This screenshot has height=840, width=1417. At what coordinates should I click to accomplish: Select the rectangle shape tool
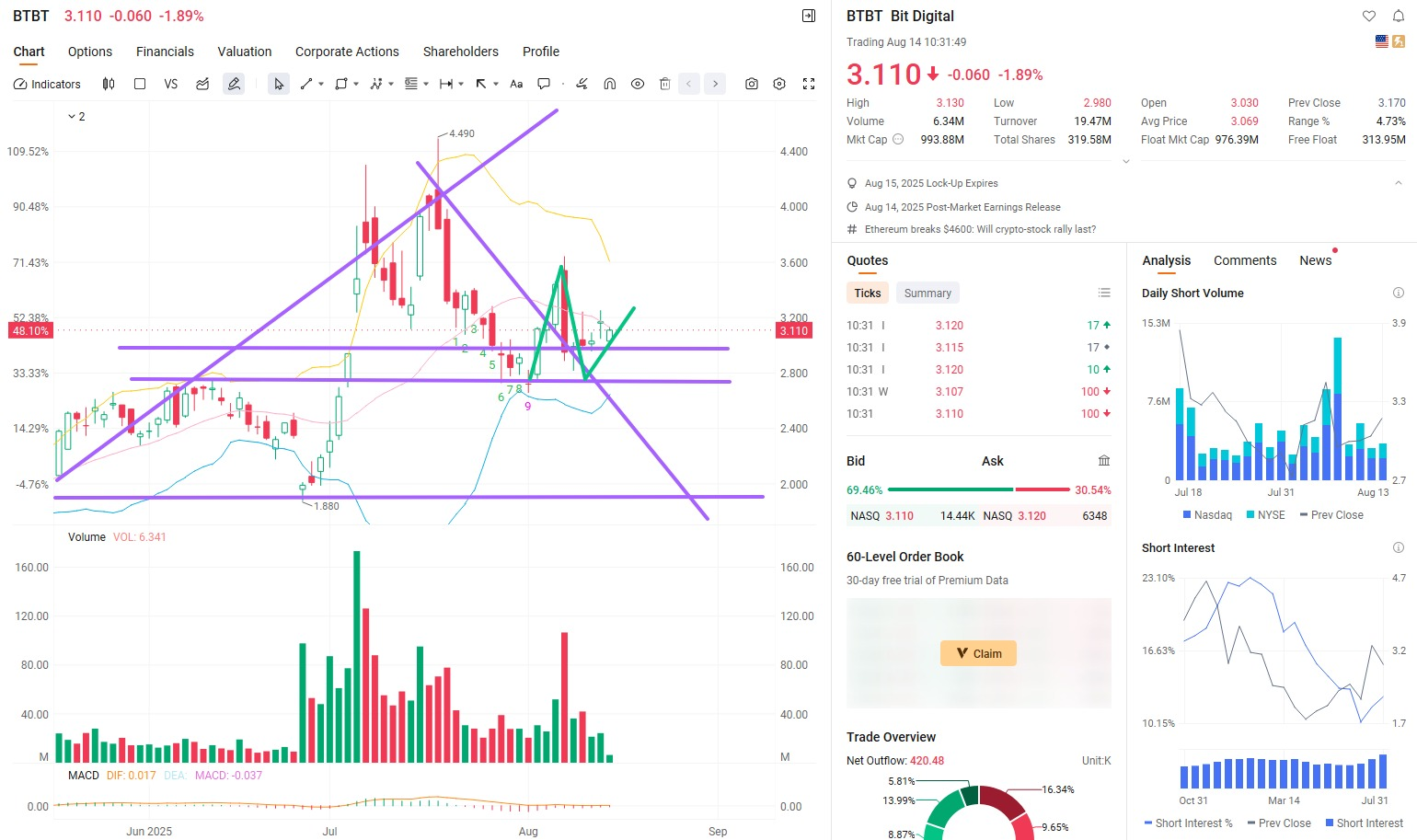tap(341, 84)
